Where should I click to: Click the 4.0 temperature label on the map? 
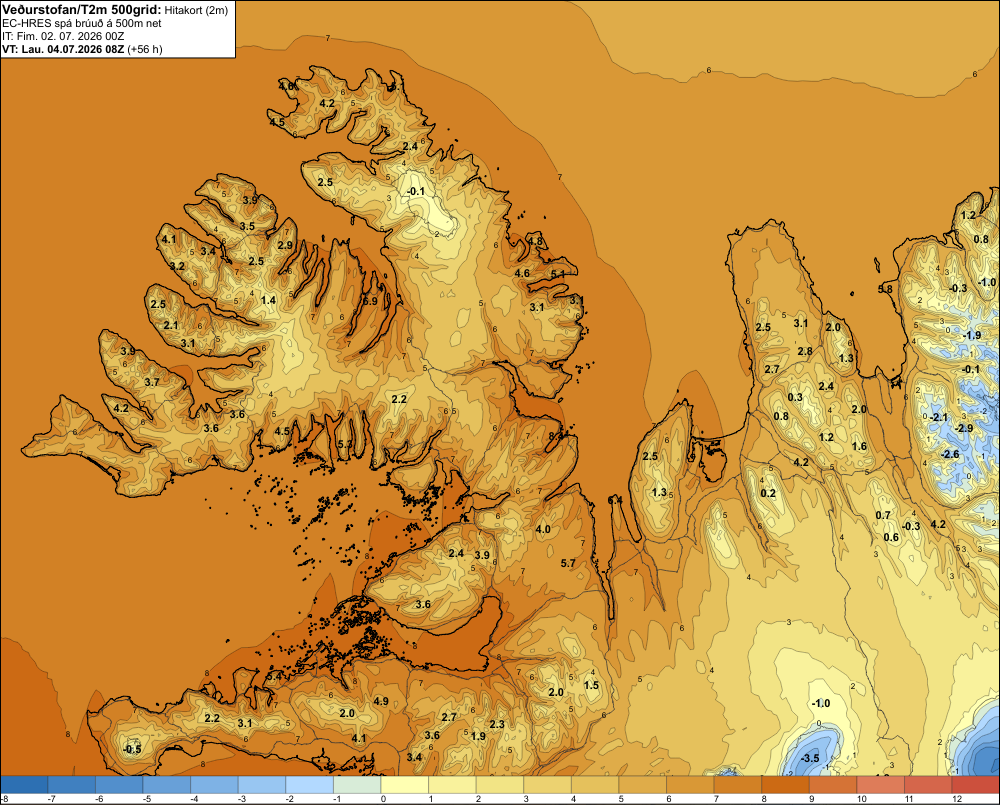[543, 529]
